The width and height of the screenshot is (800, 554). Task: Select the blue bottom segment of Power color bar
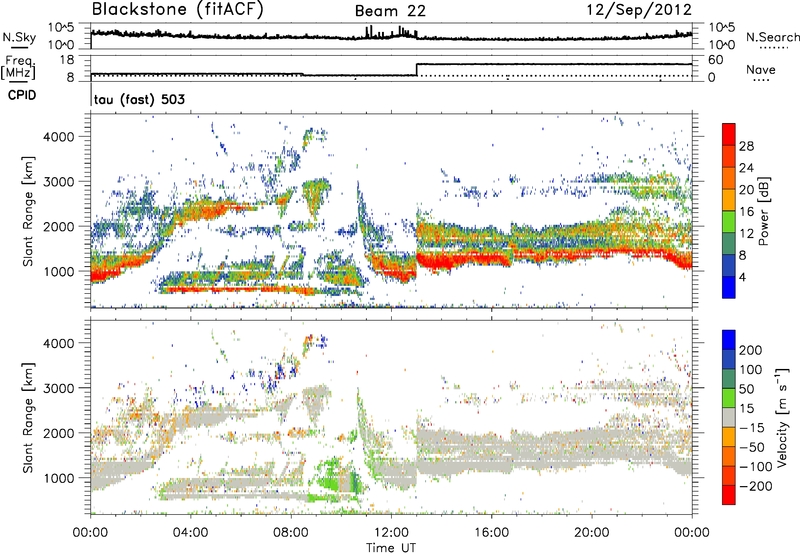(729, 287)
